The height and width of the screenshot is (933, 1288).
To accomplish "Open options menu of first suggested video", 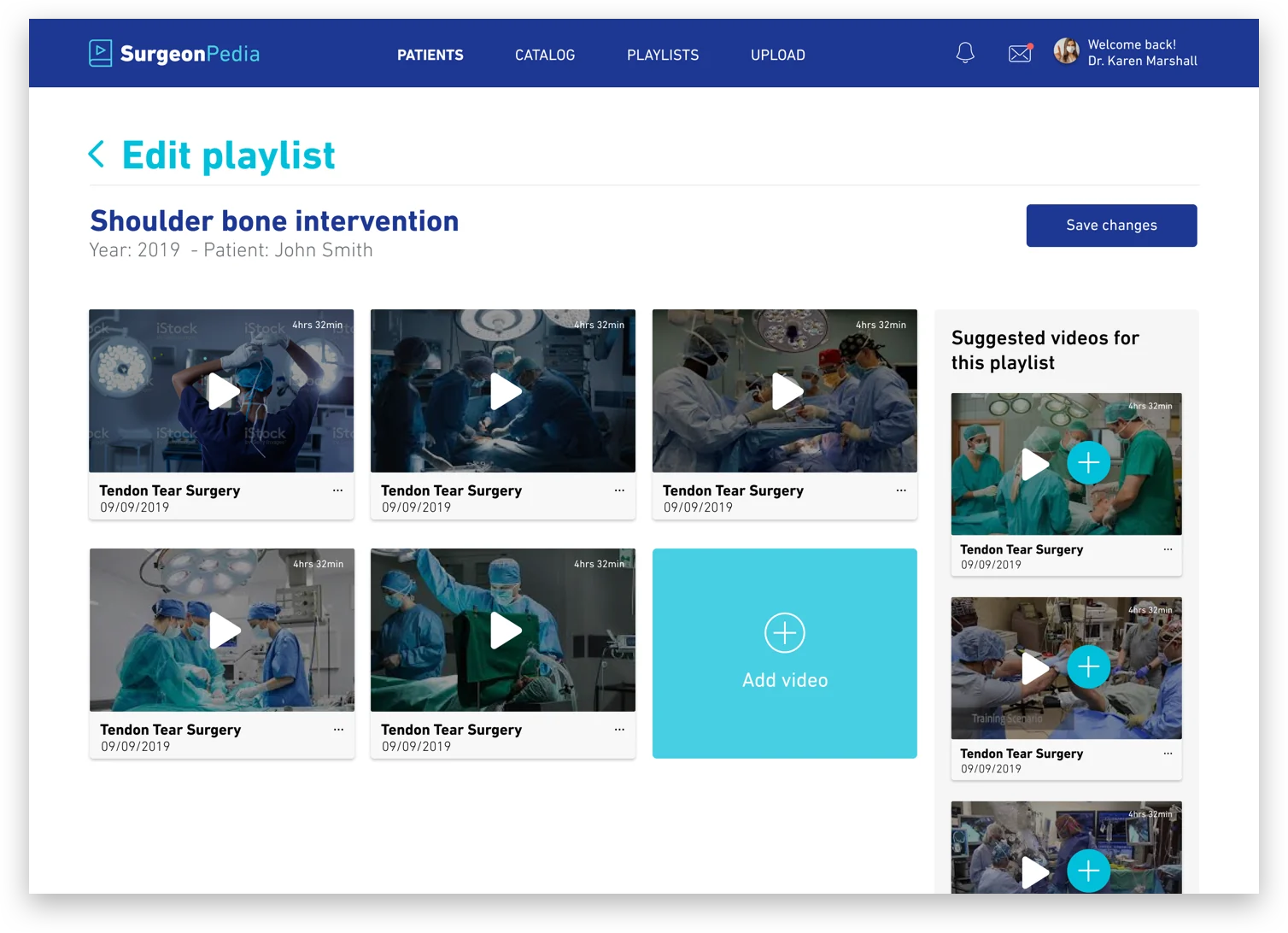I will pos(1168,549).
